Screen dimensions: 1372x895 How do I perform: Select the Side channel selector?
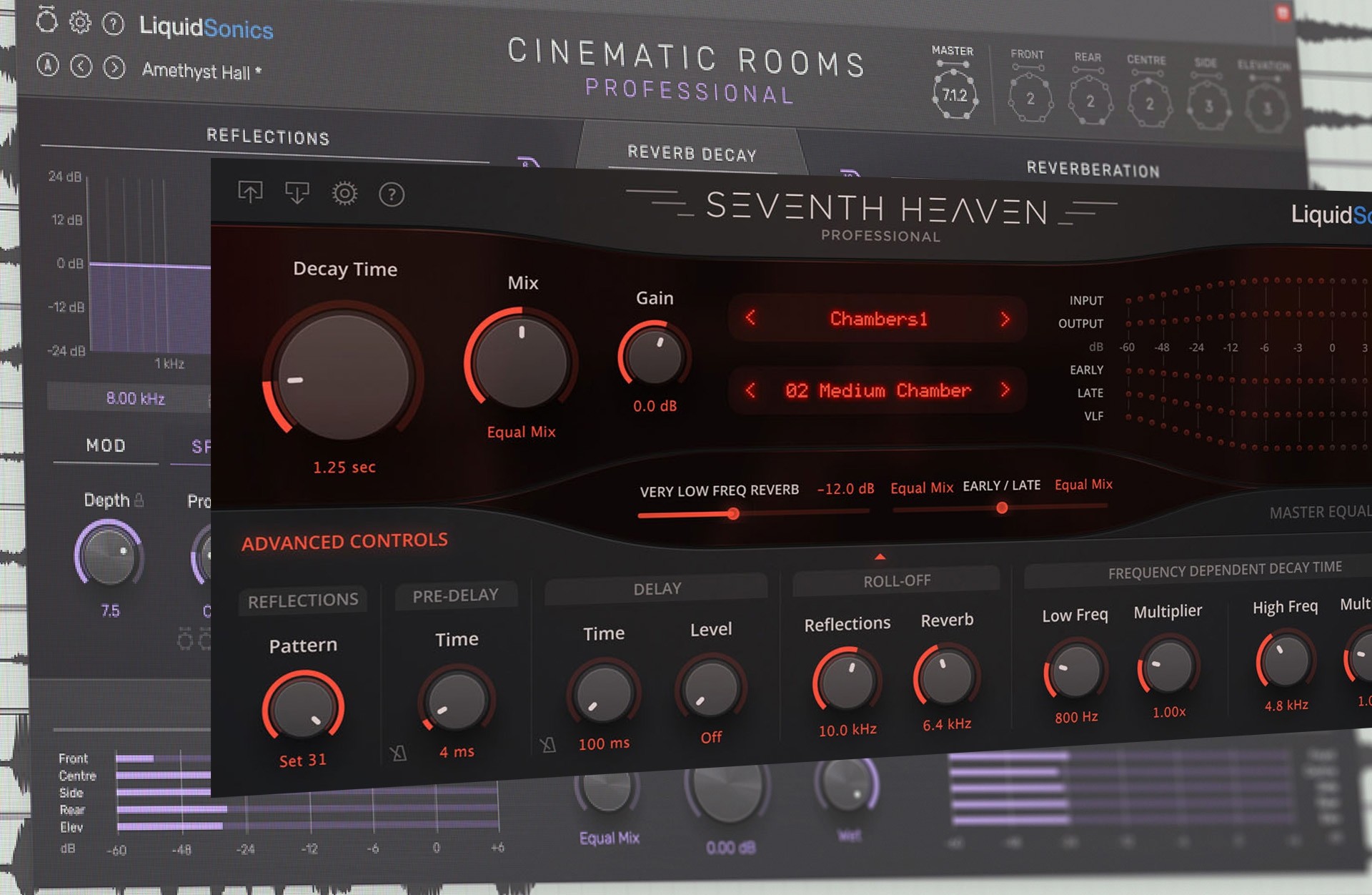pyautogui.click(x=1208, y=106)
